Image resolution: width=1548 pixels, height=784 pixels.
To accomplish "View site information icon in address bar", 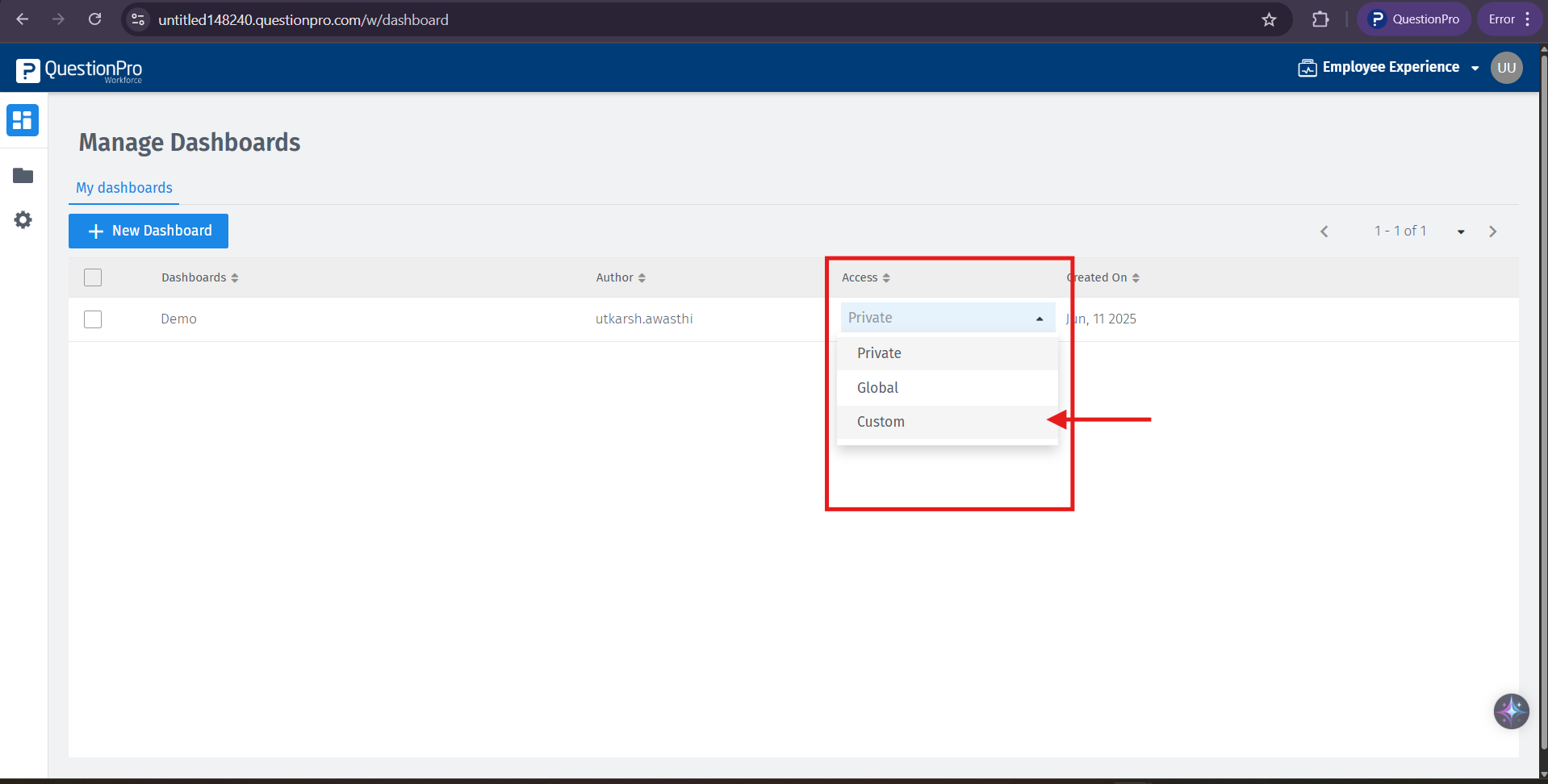I will (x=138, y=19).
